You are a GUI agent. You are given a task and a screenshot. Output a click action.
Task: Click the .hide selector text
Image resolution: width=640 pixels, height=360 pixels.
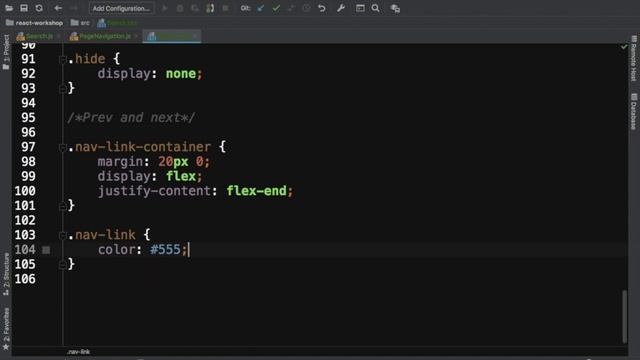tap(86, 59)
